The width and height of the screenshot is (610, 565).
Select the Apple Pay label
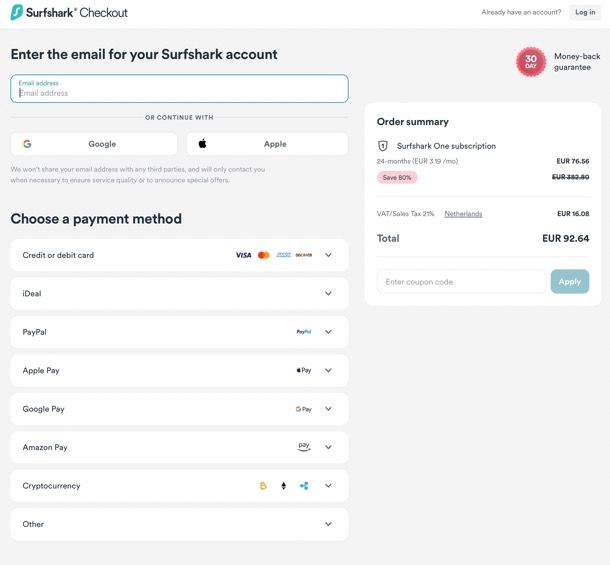(41, 370)
